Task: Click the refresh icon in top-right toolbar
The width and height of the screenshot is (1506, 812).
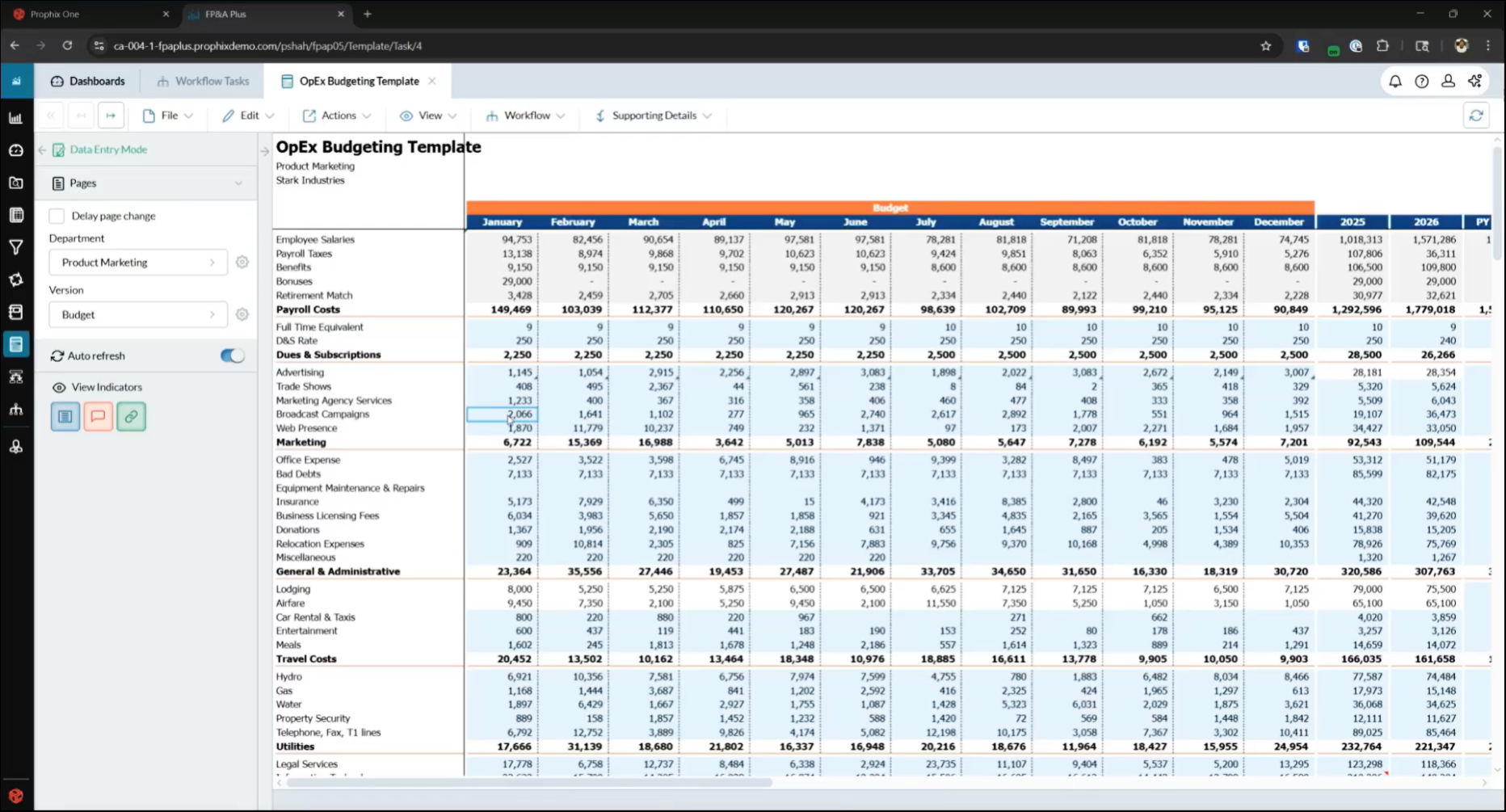Action: 1476,116
